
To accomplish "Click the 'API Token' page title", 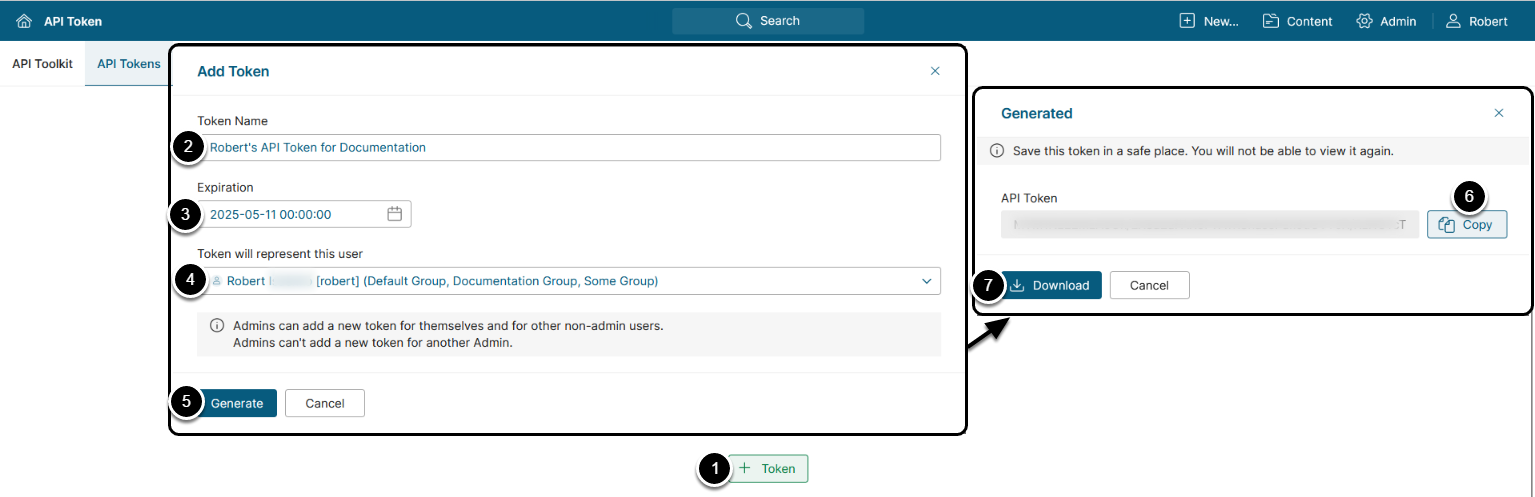I will (x=73, y=21).
